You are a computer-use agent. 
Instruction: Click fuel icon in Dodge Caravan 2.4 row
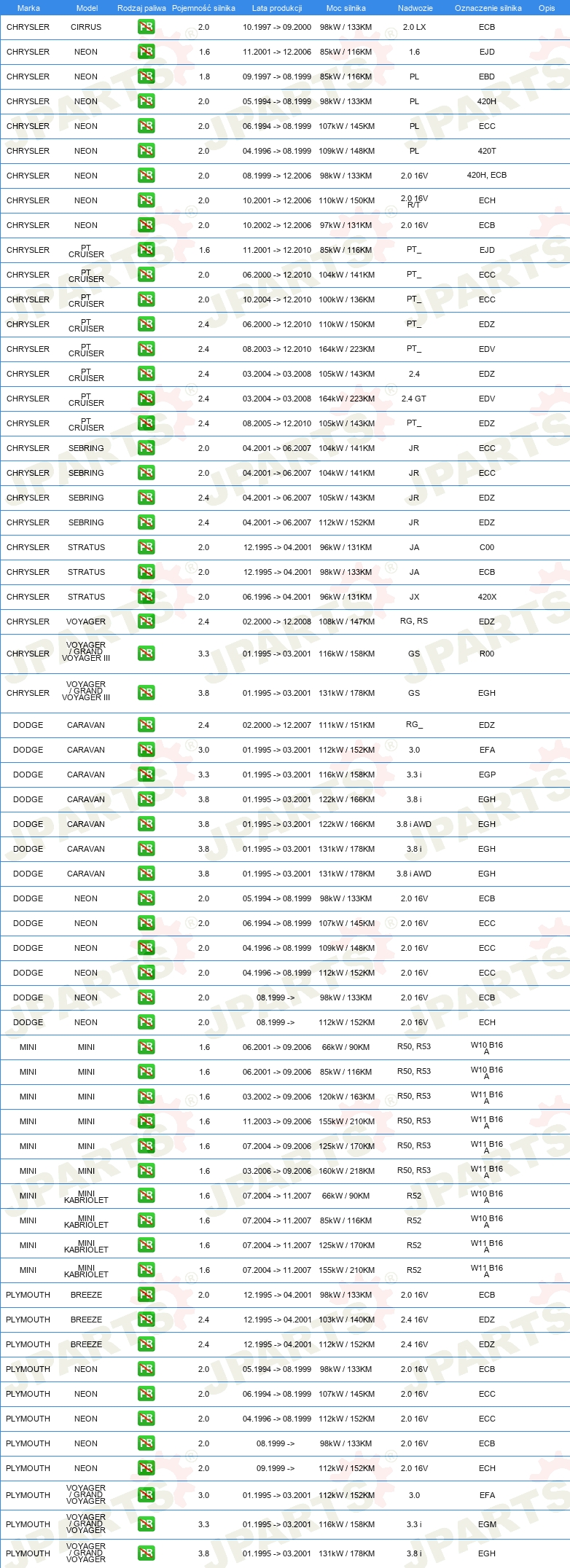(x=146, y=725)
